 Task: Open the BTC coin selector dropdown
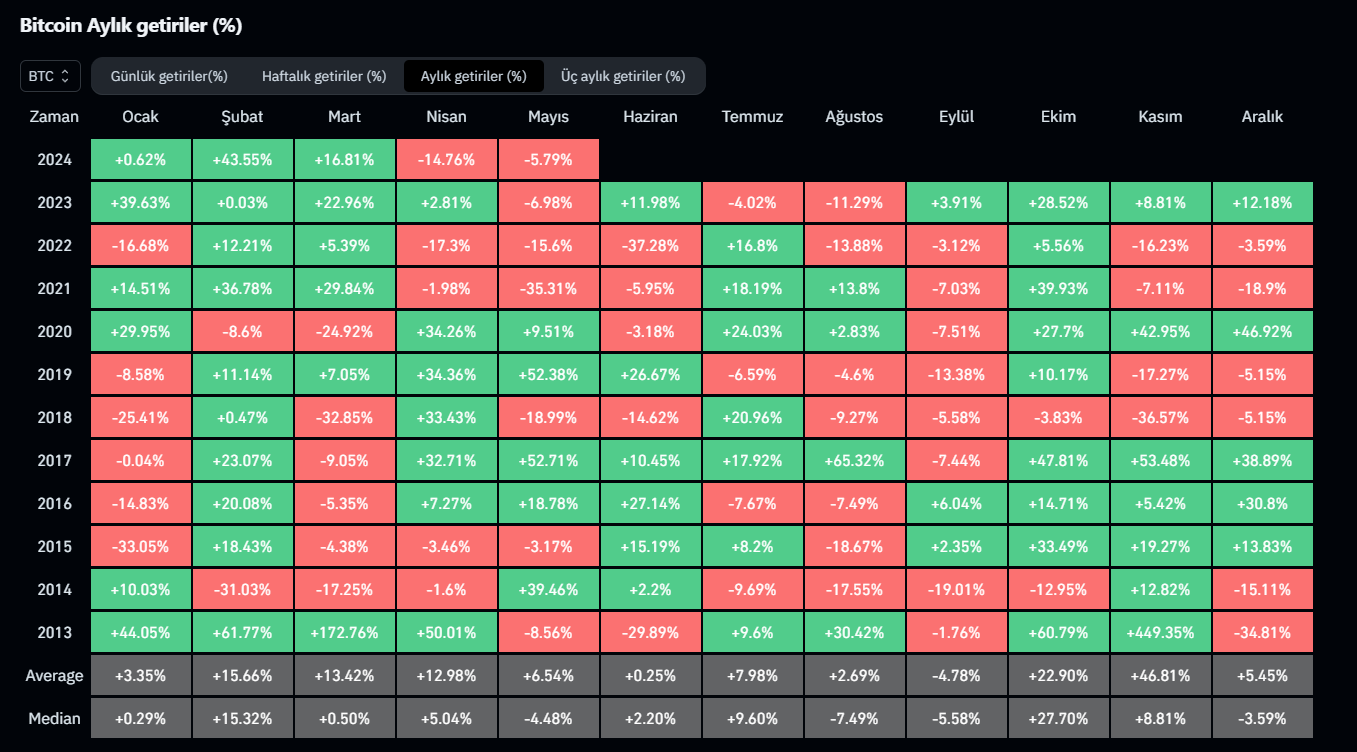click(x=50, y=76)
